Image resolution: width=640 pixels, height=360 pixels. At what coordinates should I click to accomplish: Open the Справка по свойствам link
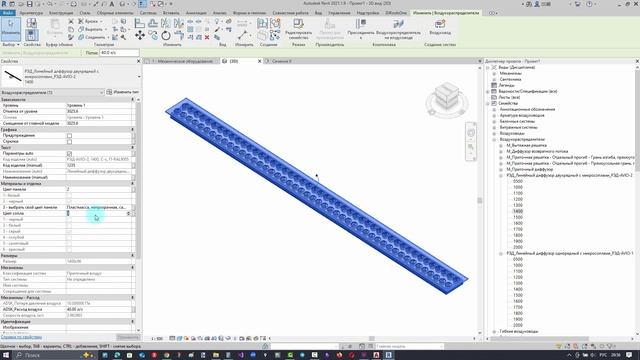(x=21, y=337)
